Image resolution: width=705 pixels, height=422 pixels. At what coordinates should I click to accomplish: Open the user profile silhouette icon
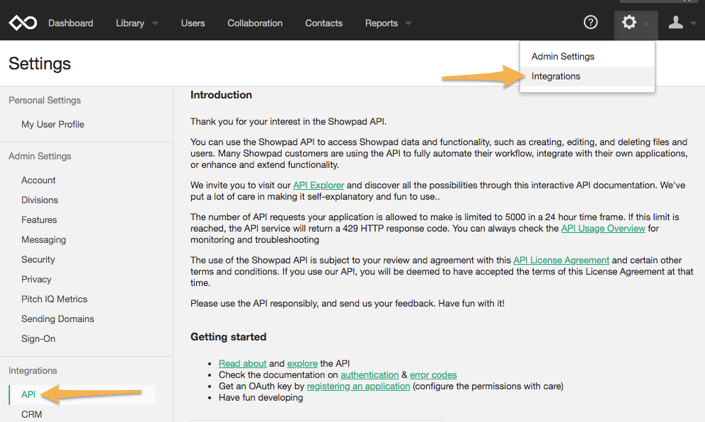point(675,22)
